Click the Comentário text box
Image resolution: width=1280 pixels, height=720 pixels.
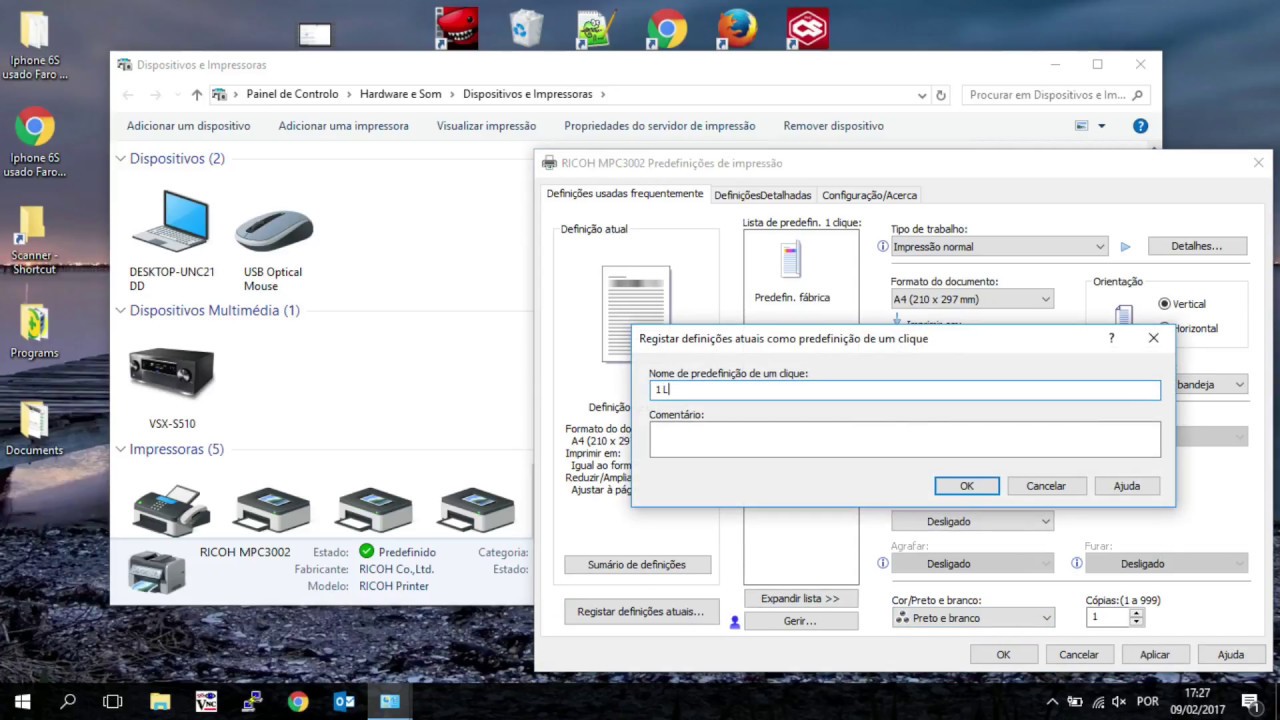pyautogui.click(x=905, y=439)
